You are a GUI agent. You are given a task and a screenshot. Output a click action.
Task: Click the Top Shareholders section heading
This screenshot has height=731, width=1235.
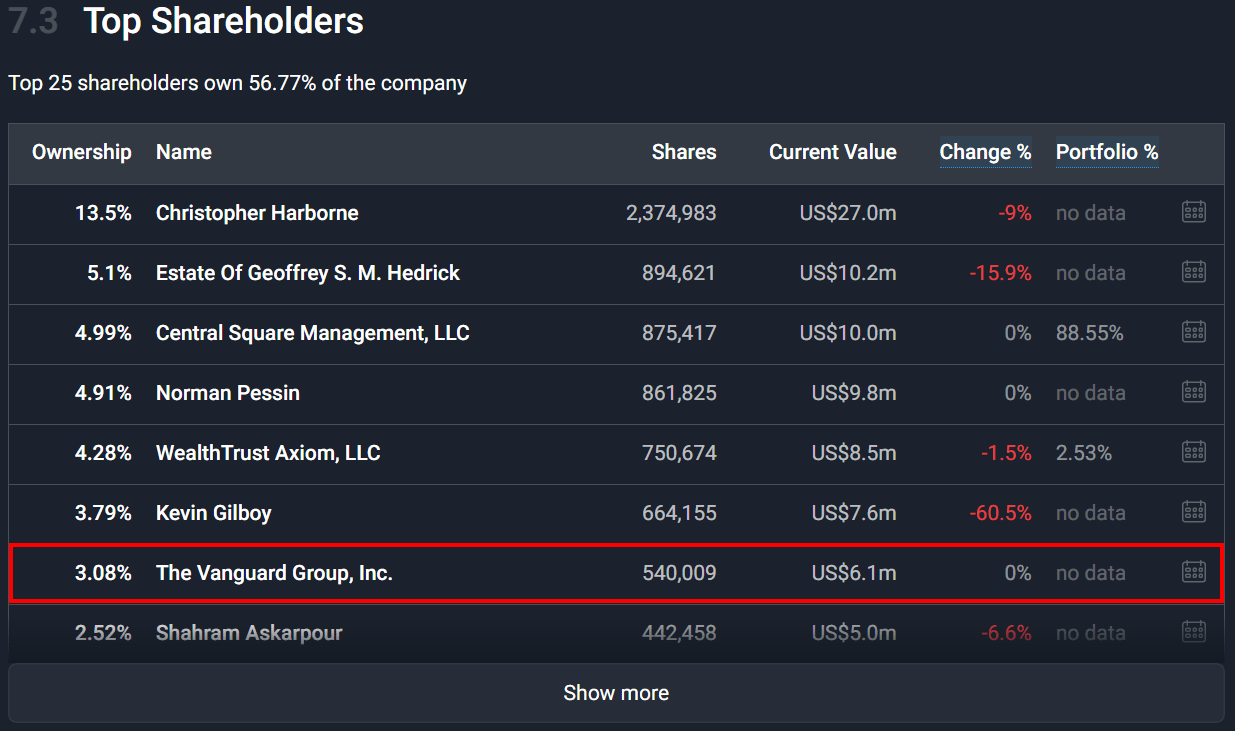click(222, 22)
